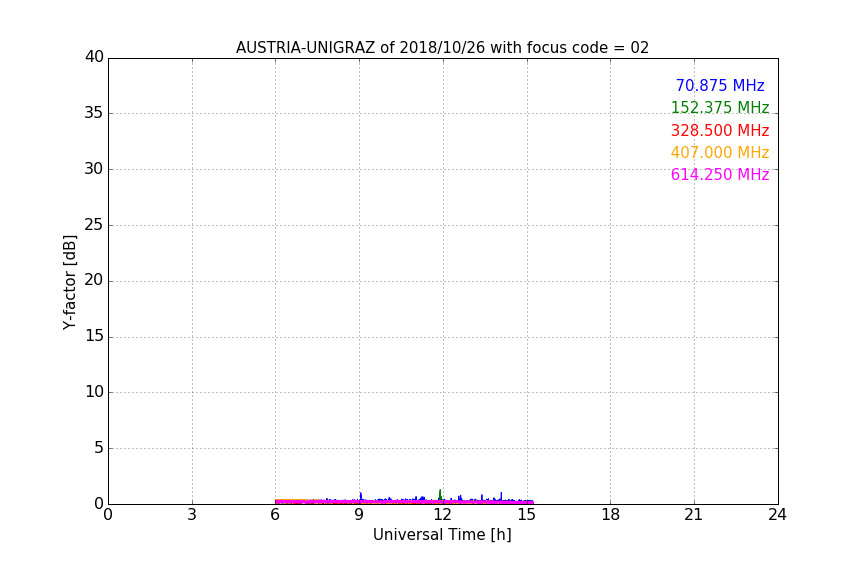Click the plot title AUSTRIA-UNIGRAZ of 2018/10/26
Image resolution: width=864 pixels, height=576 pixels.
click(x=442, y=48)
